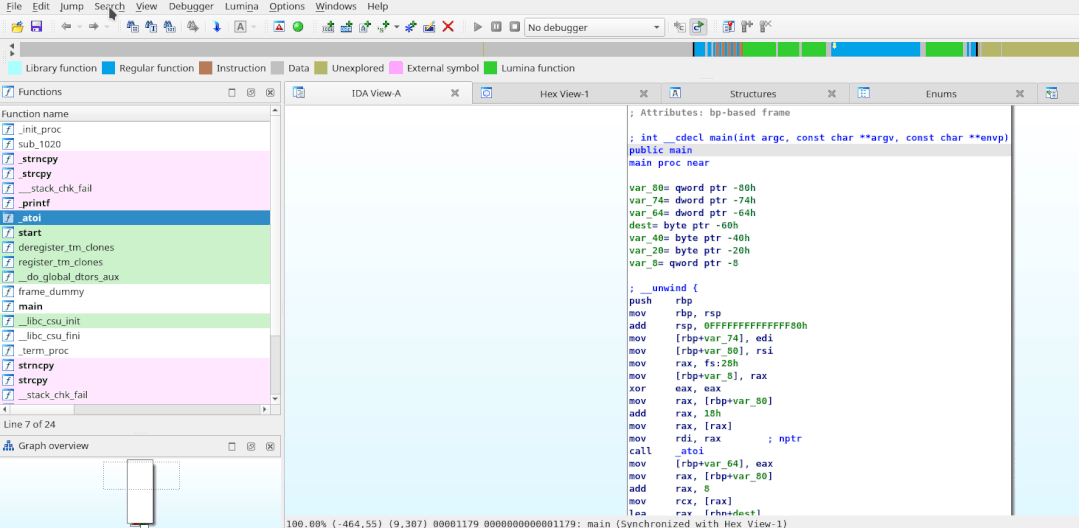Expand the back arrow history dropdown
This screenshot has width=1079, height=528.
[x=80, y=26]
